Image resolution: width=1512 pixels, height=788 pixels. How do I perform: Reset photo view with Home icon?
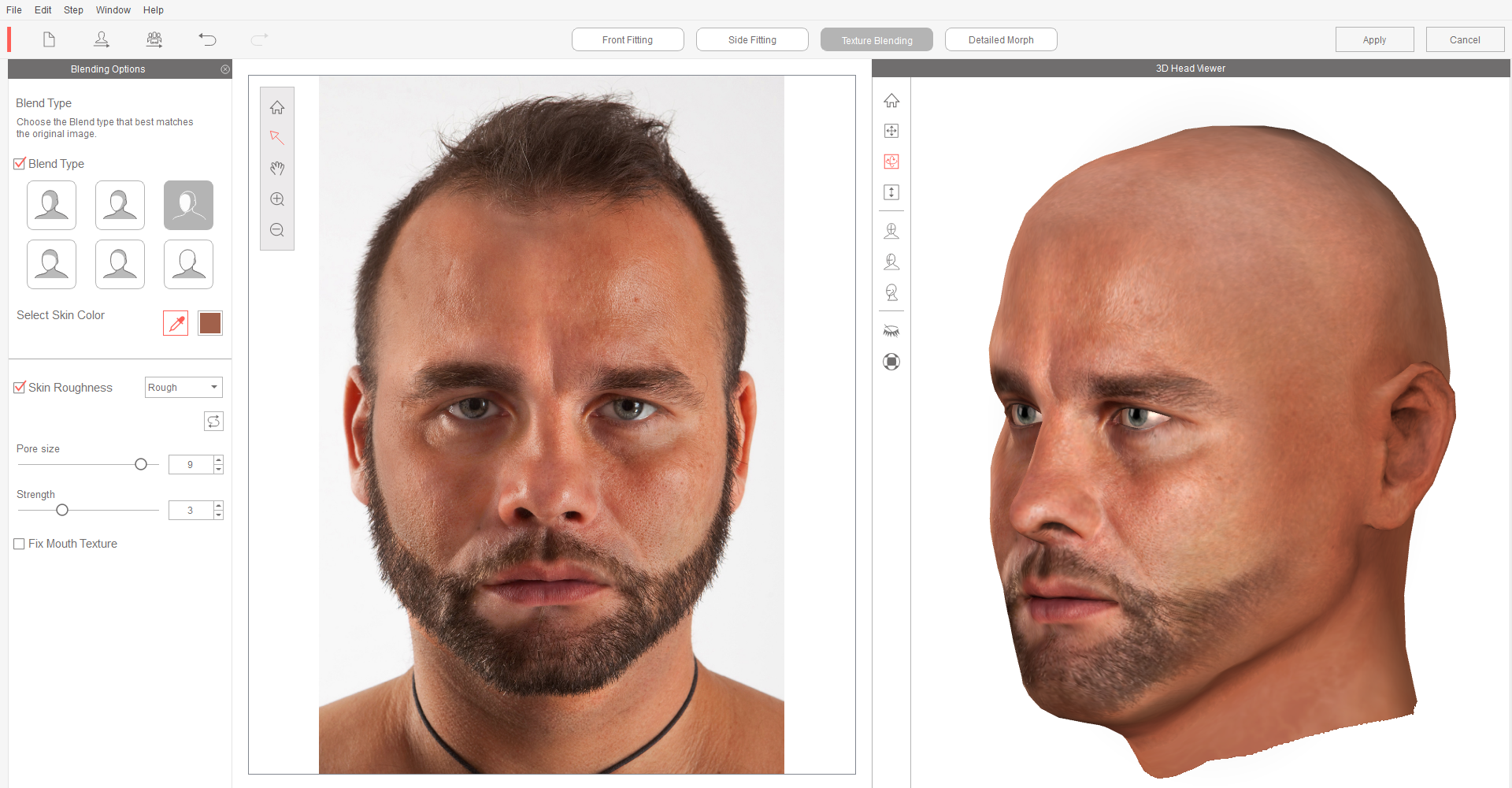(277, 107)
